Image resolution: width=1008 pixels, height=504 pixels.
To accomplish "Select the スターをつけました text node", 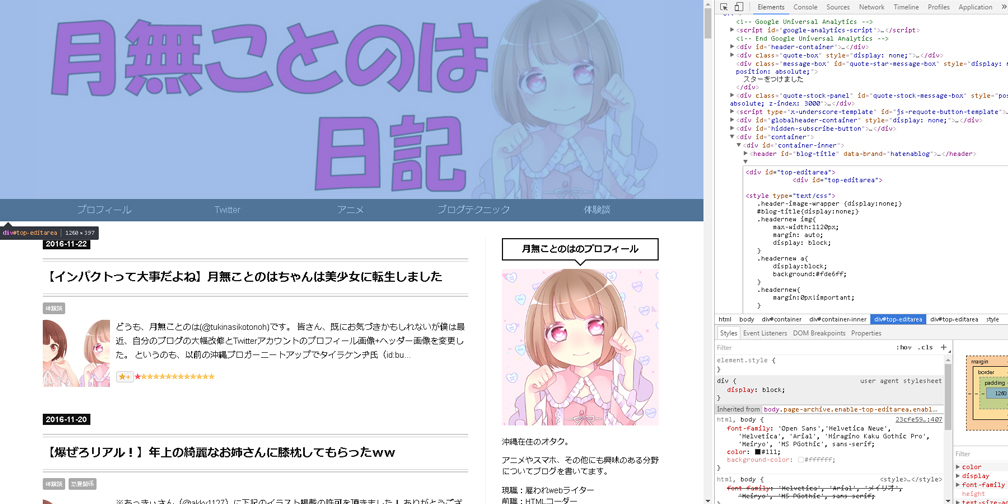I will (773, 80).
